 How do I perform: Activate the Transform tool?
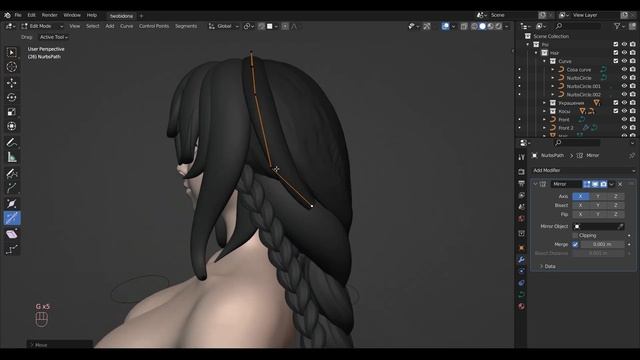pyautogui.click(x=11, y=127)
